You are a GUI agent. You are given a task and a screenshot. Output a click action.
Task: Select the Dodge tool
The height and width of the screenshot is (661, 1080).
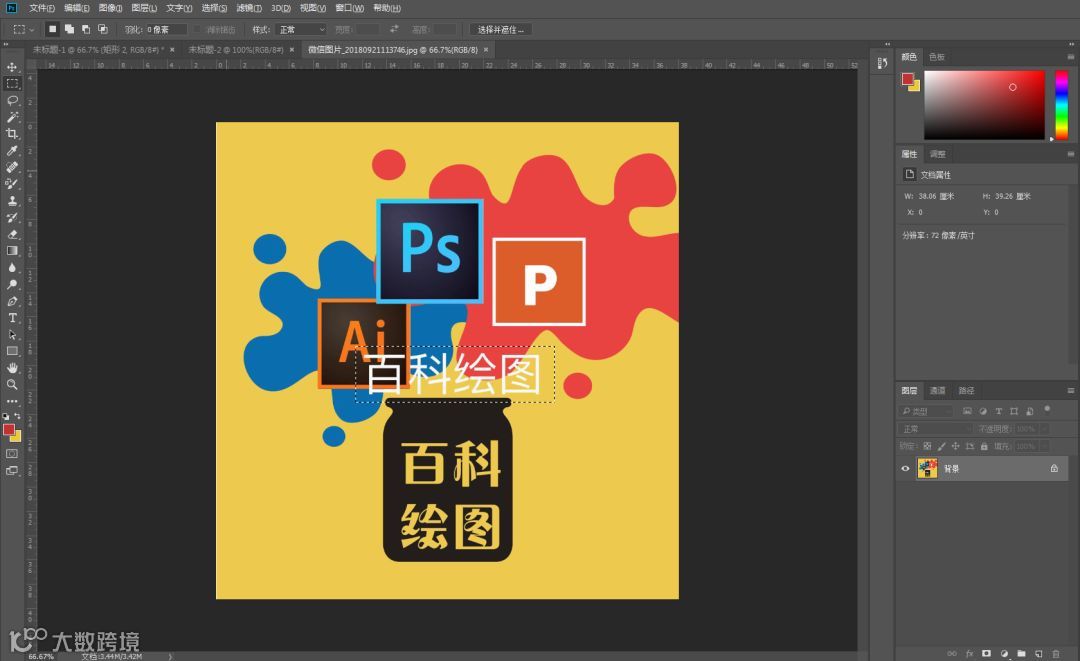tap(12, 284)
